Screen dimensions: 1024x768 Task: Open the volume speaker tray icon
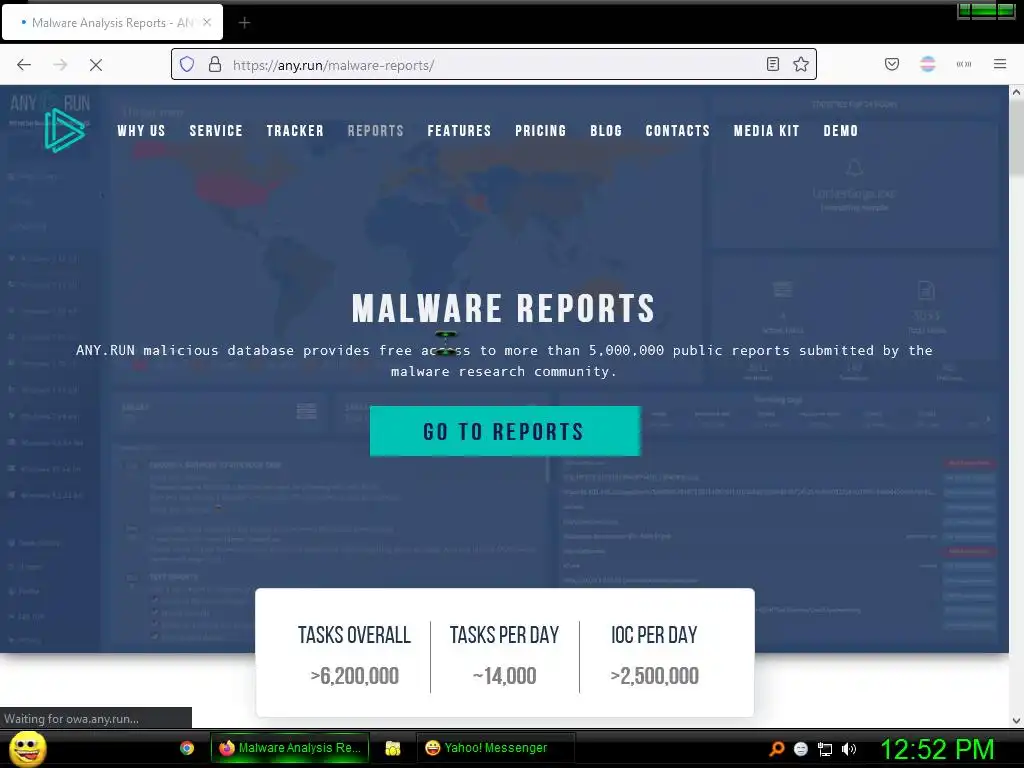click(849, 749)
